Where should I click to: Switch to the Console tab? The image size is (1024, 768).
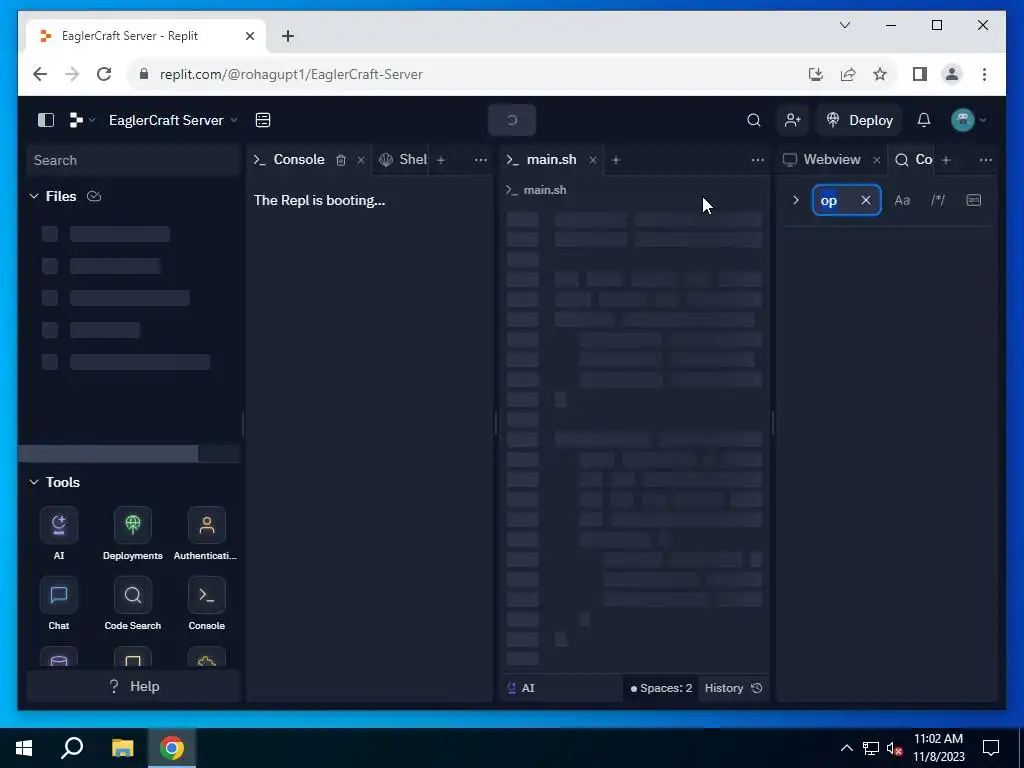[289, 160]
